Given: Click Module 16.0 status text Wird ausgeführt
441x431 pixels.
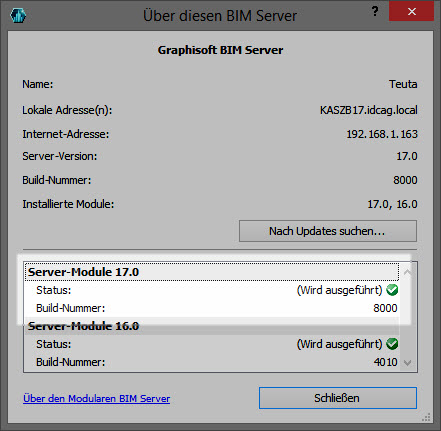Looking at the screenshot, I should click(x=339, y=344).
